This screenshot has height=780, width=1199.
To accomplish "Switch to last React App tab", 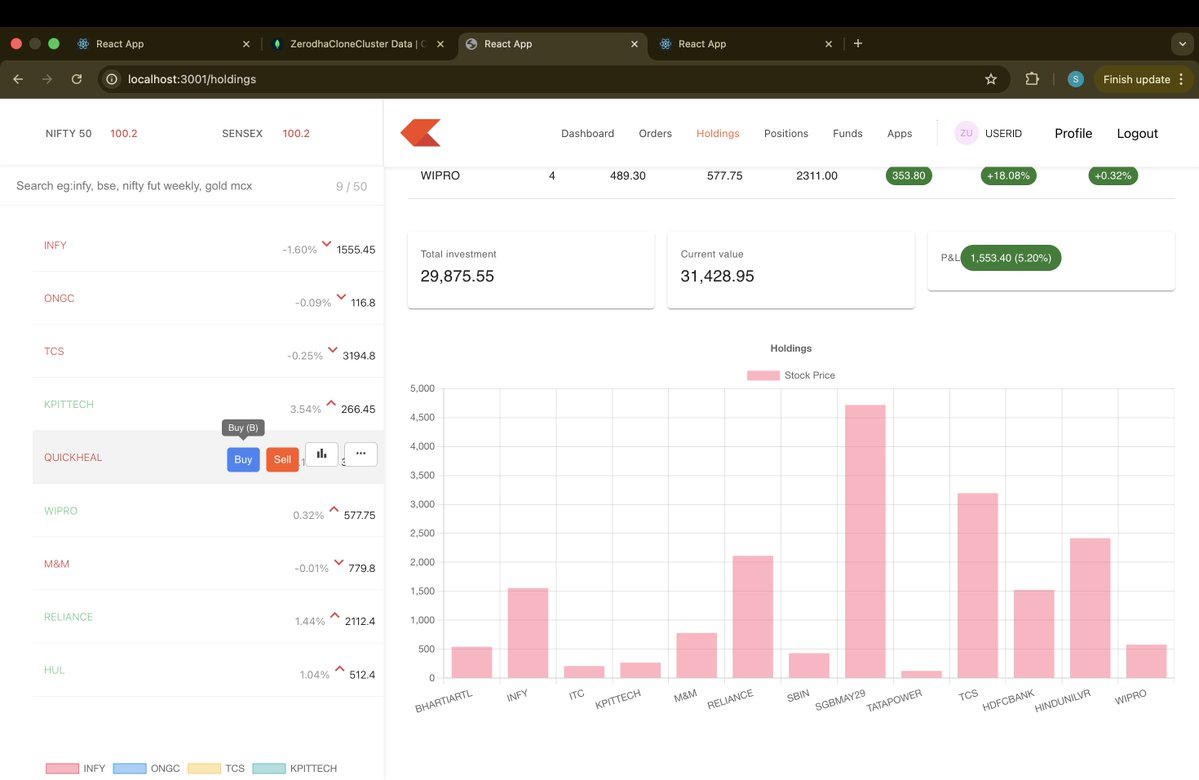I will click(746, 44).
